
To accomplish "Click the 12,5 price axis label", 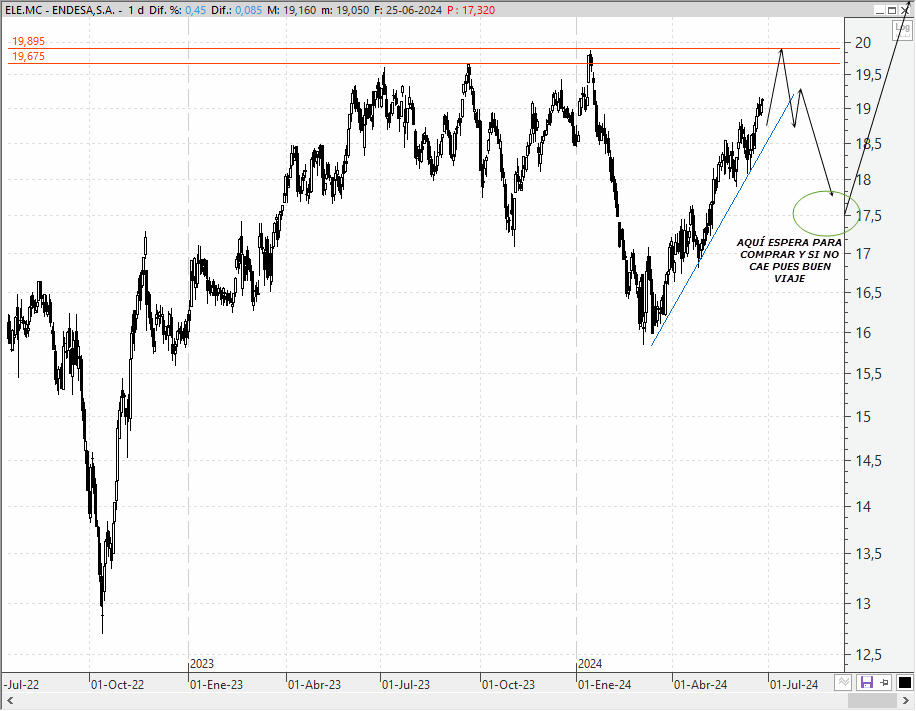I will pyautogui.click(x=868, y=655).
